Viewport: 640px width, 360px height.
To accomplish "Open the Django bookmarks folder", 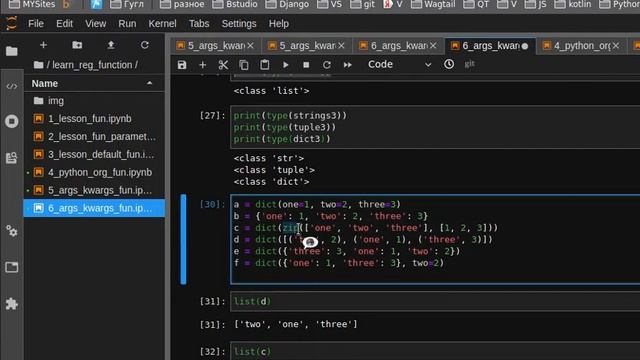I will point(288,4).
